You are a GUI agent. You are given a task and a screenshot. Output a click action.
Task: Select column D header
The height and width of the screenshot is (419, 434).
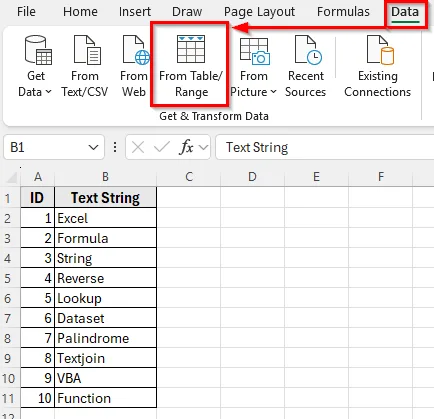[252, 177]
